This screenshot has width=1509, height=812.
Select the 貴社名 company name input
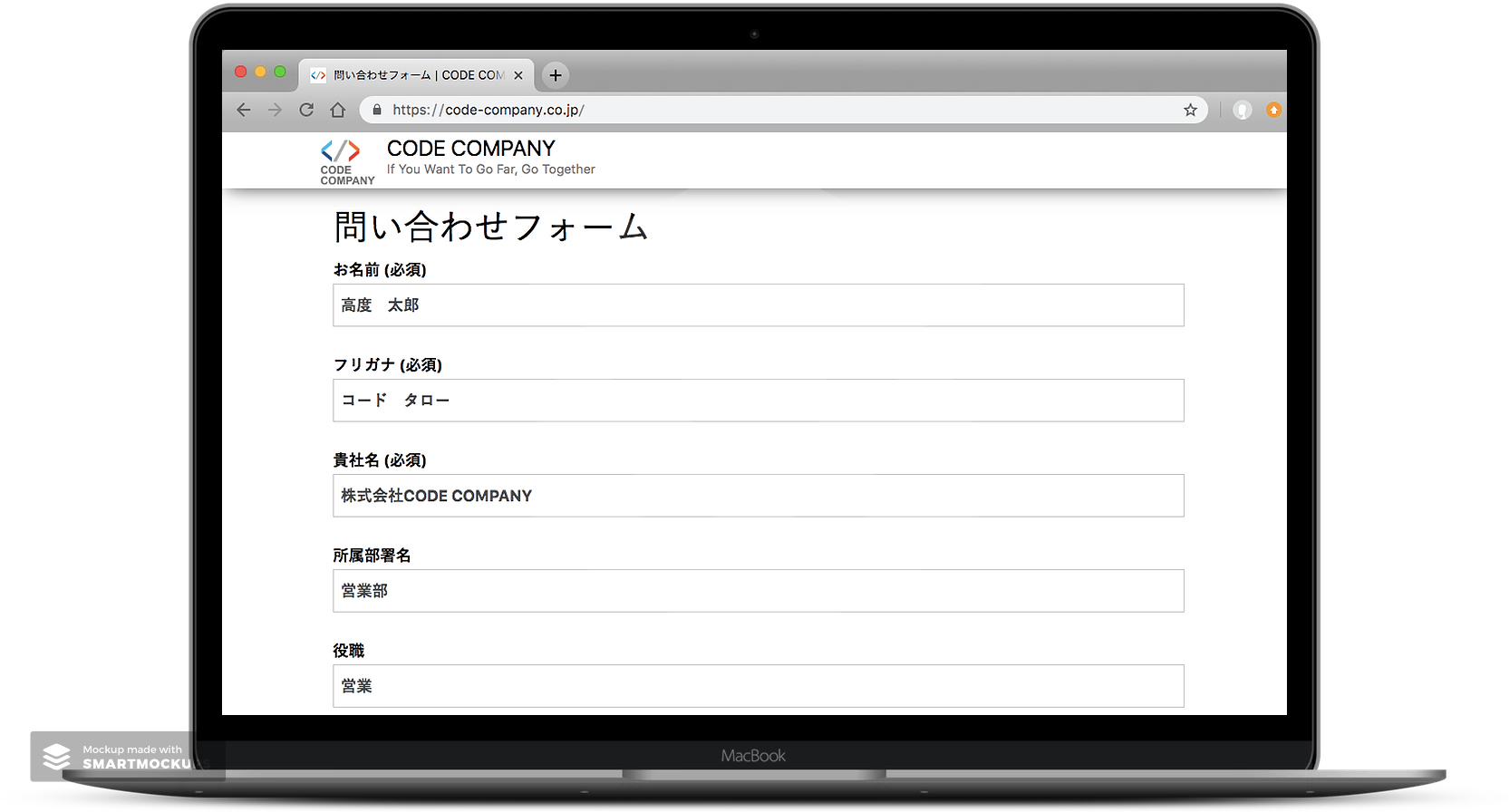point(758,496)
